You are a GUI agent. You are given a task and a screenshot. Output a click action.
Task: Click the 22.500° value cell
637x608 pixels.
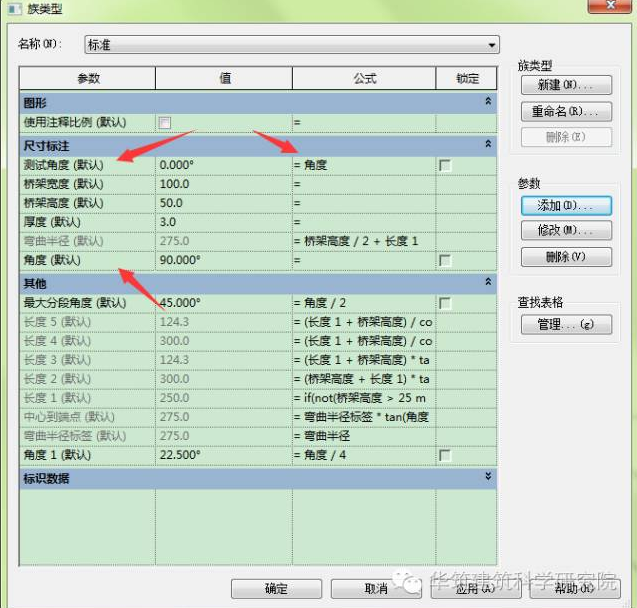point(224,455)
